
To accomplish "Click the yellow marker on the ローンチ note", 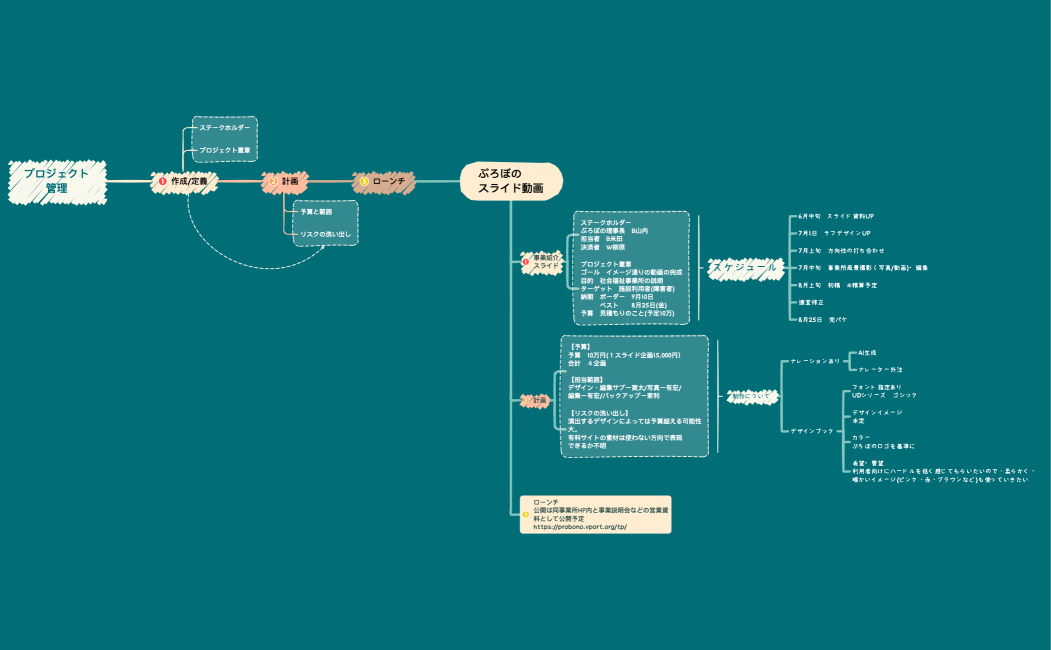I will click(x=526, y=514).
